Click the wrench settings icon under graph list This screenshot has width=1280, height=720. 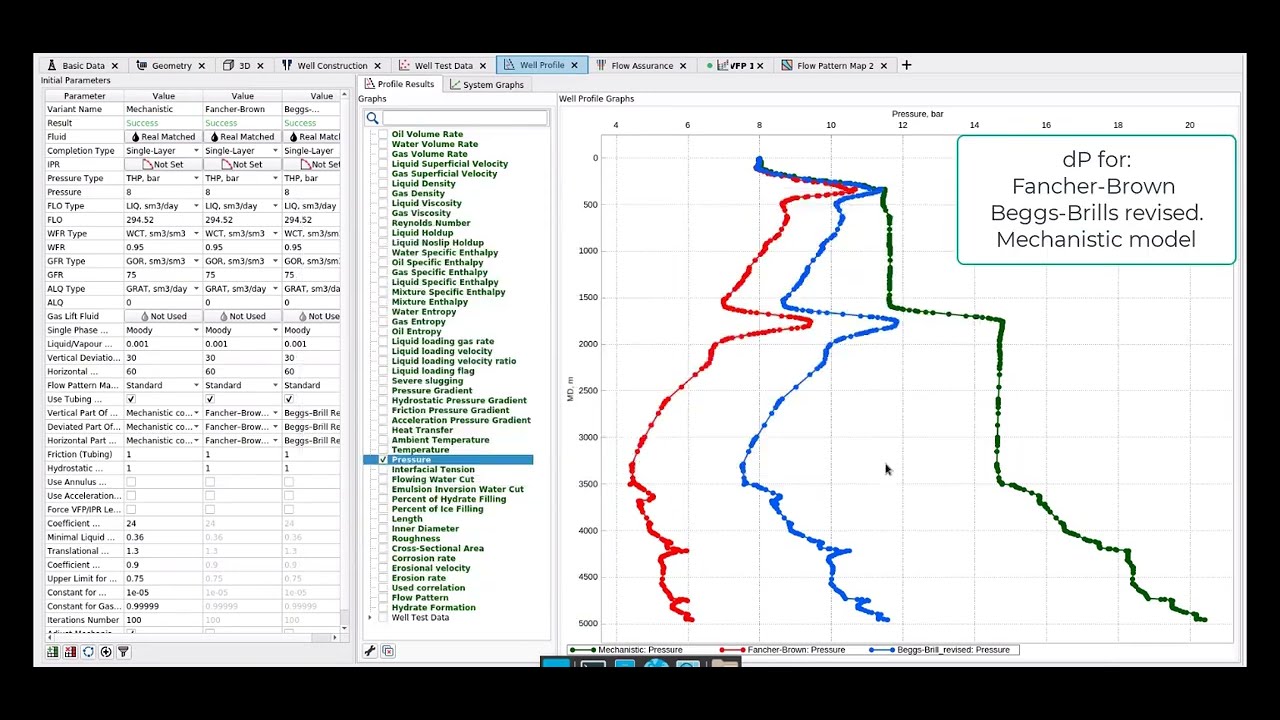point(370,651)
